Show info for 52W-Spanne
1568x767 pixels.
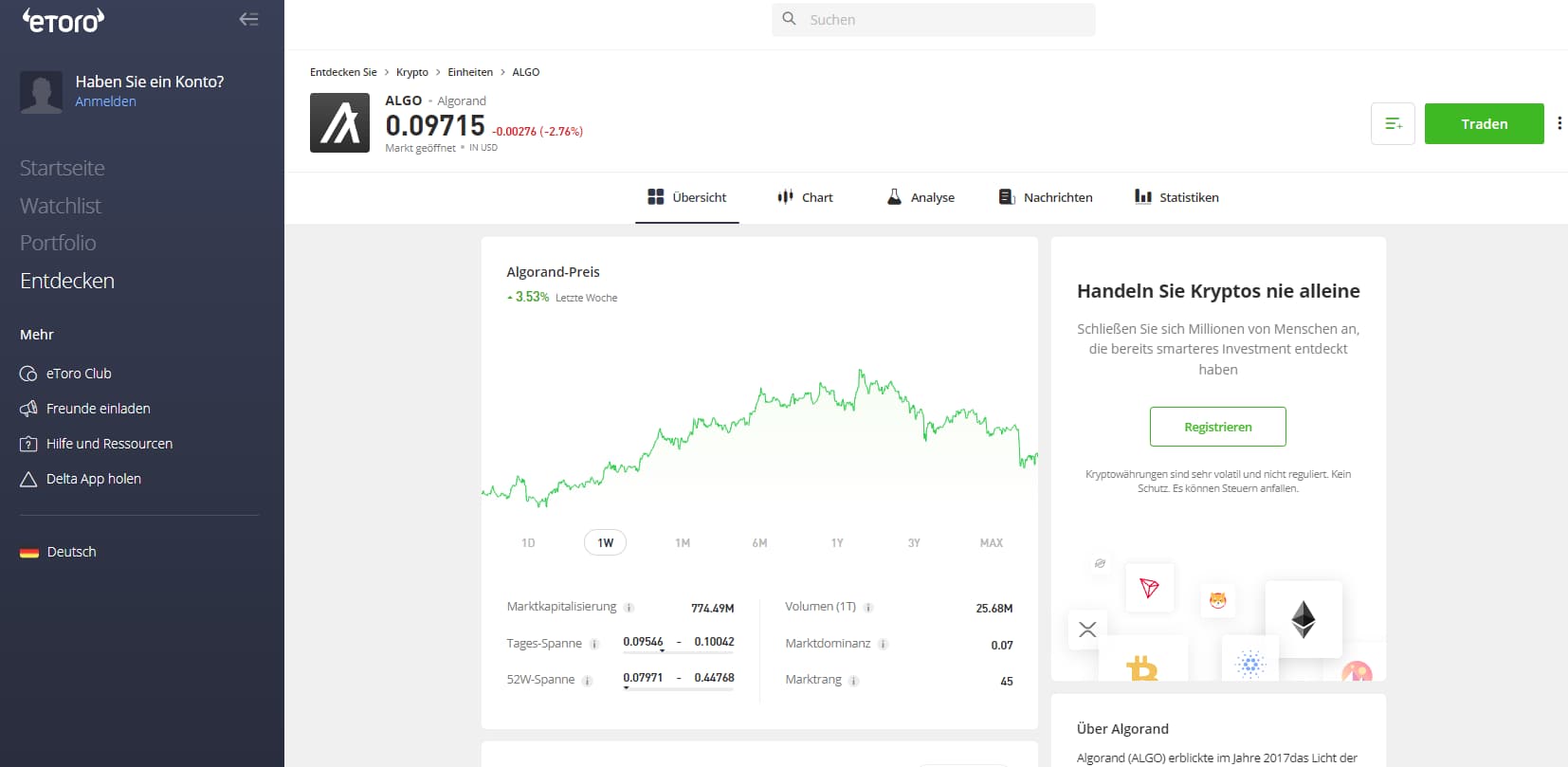[587, 681]
